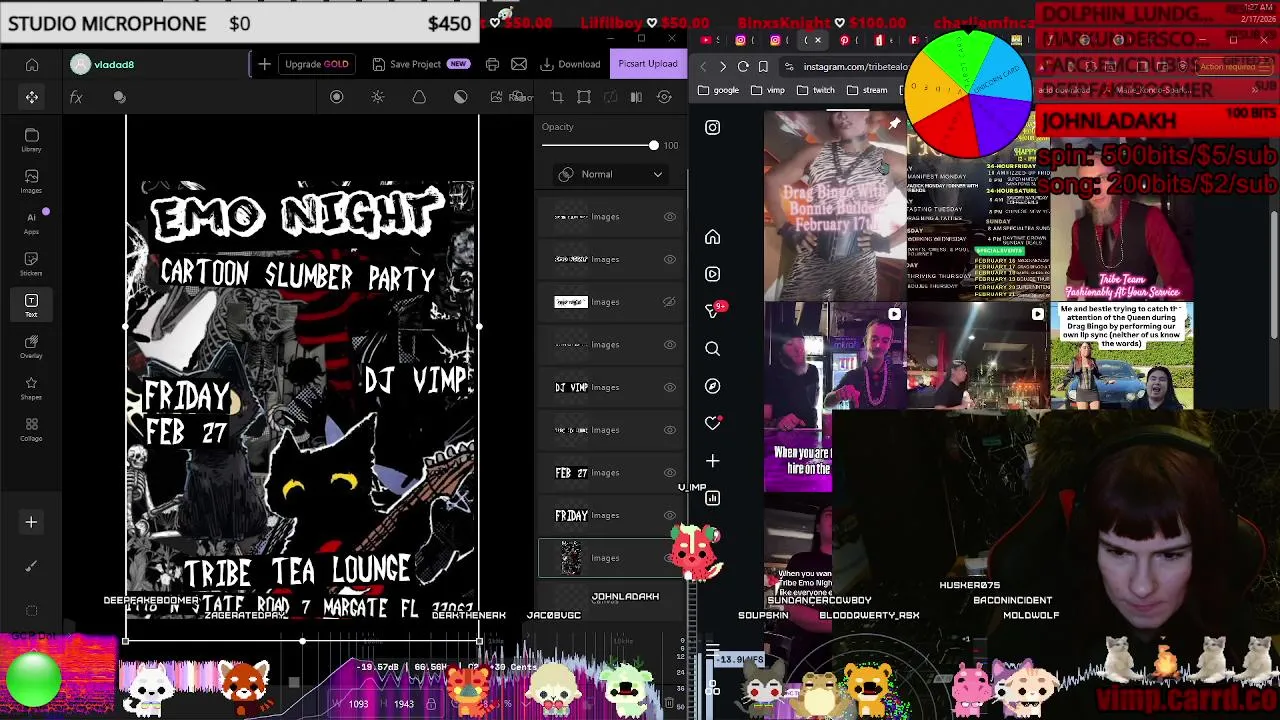
Task: Open the vladad8 account menu
Action: click(x=103, y=65)
